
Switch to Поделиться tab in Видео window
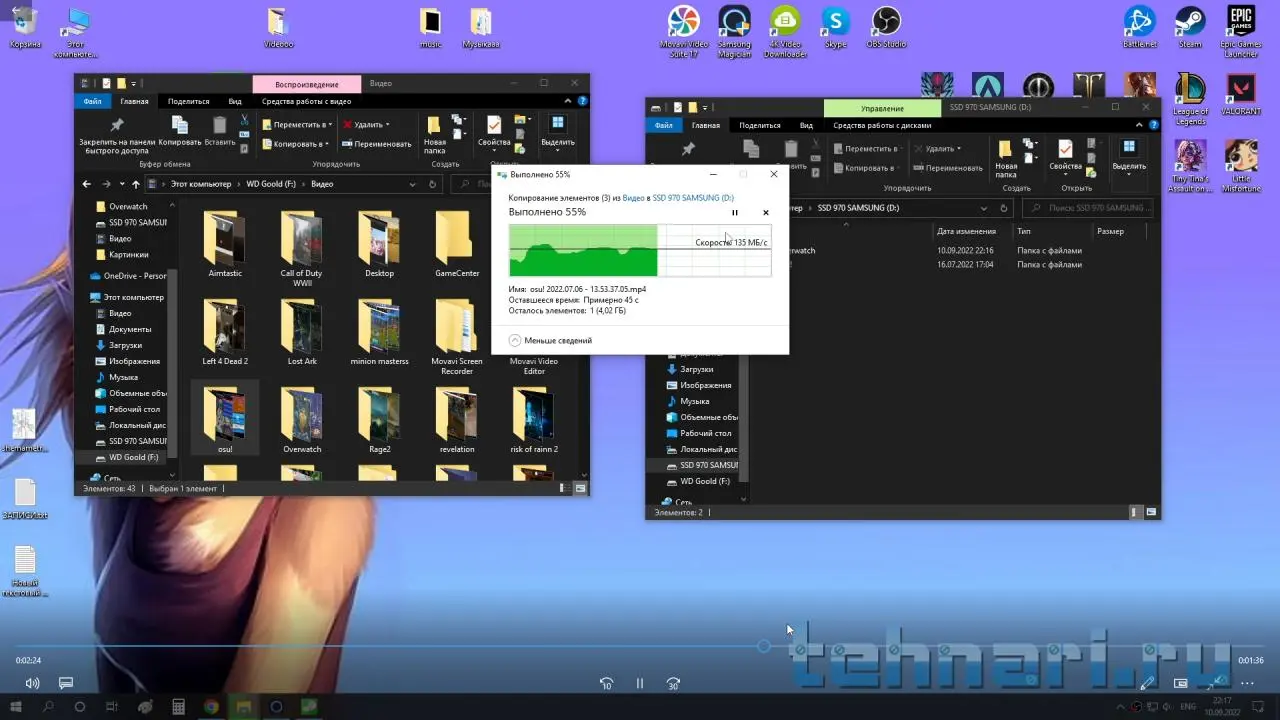tap(189, 101)
